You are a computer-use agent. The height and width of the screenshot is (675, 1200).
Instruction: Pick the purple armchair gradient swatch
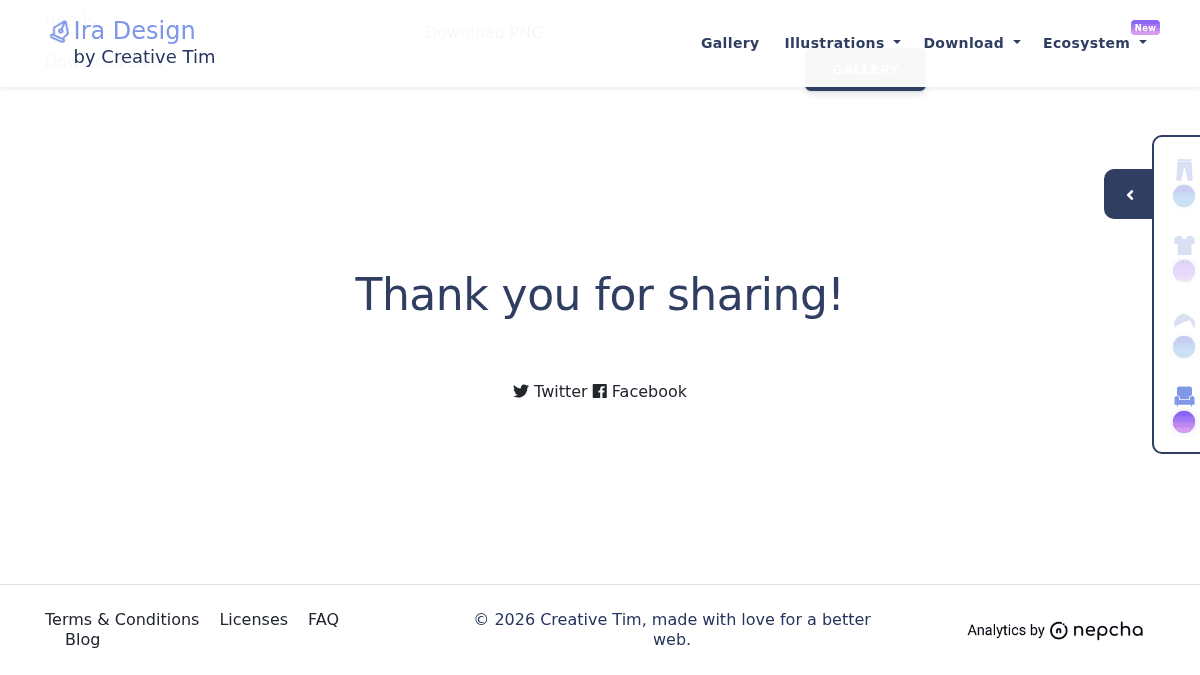[x=1184, y=422]
